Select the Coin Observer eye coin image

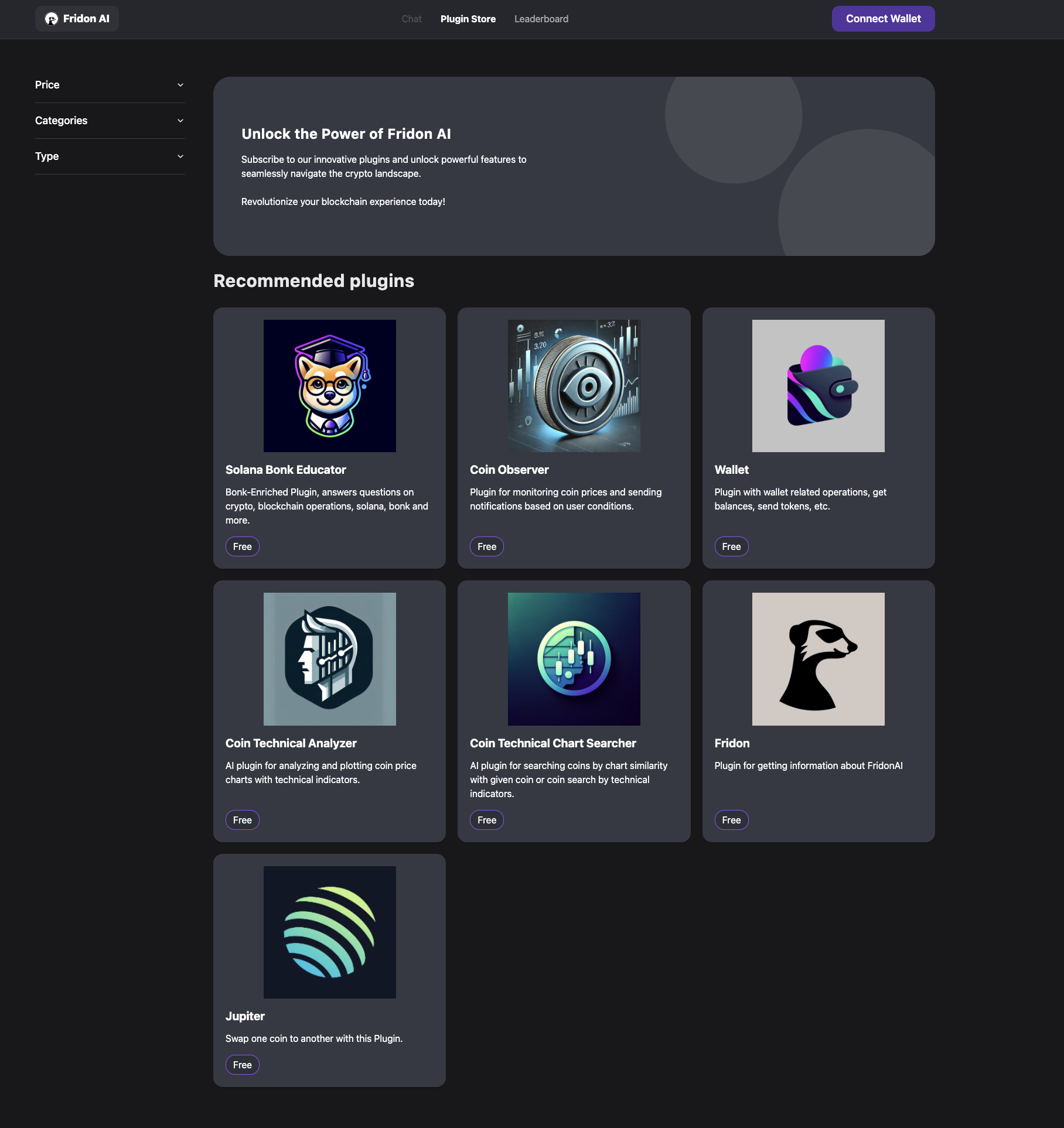tap(574, 386)
